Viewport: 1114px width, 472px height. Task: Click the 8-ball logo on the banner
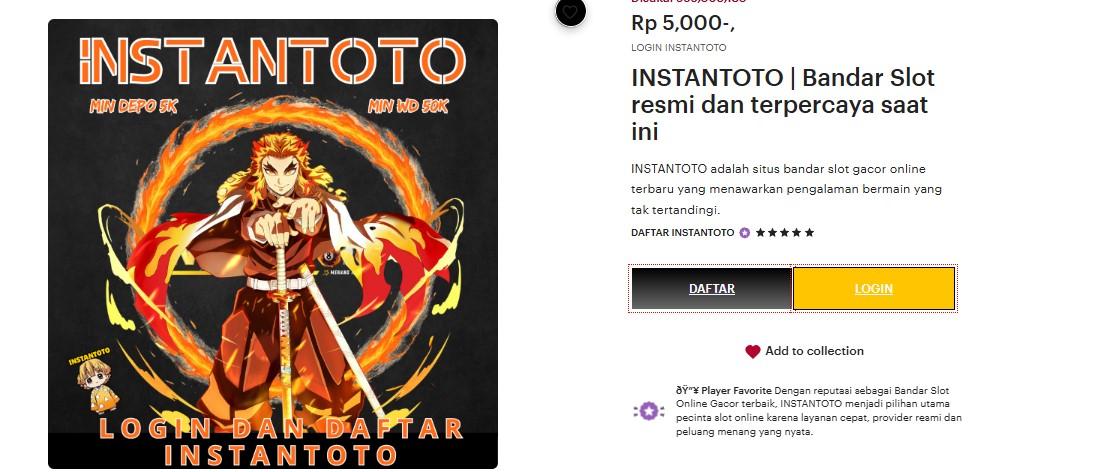327,257
